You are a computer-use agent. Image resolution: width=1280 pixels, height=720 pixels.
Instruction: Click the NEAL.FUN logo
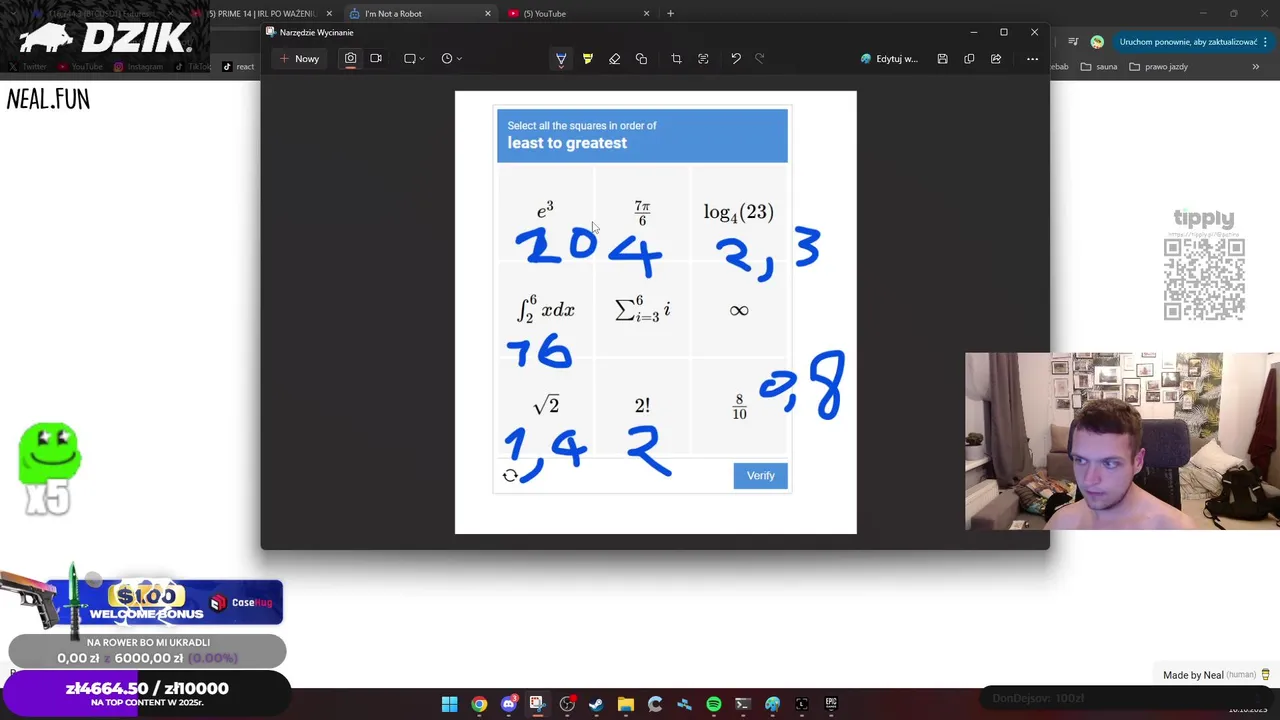click(x=48, y=99)
